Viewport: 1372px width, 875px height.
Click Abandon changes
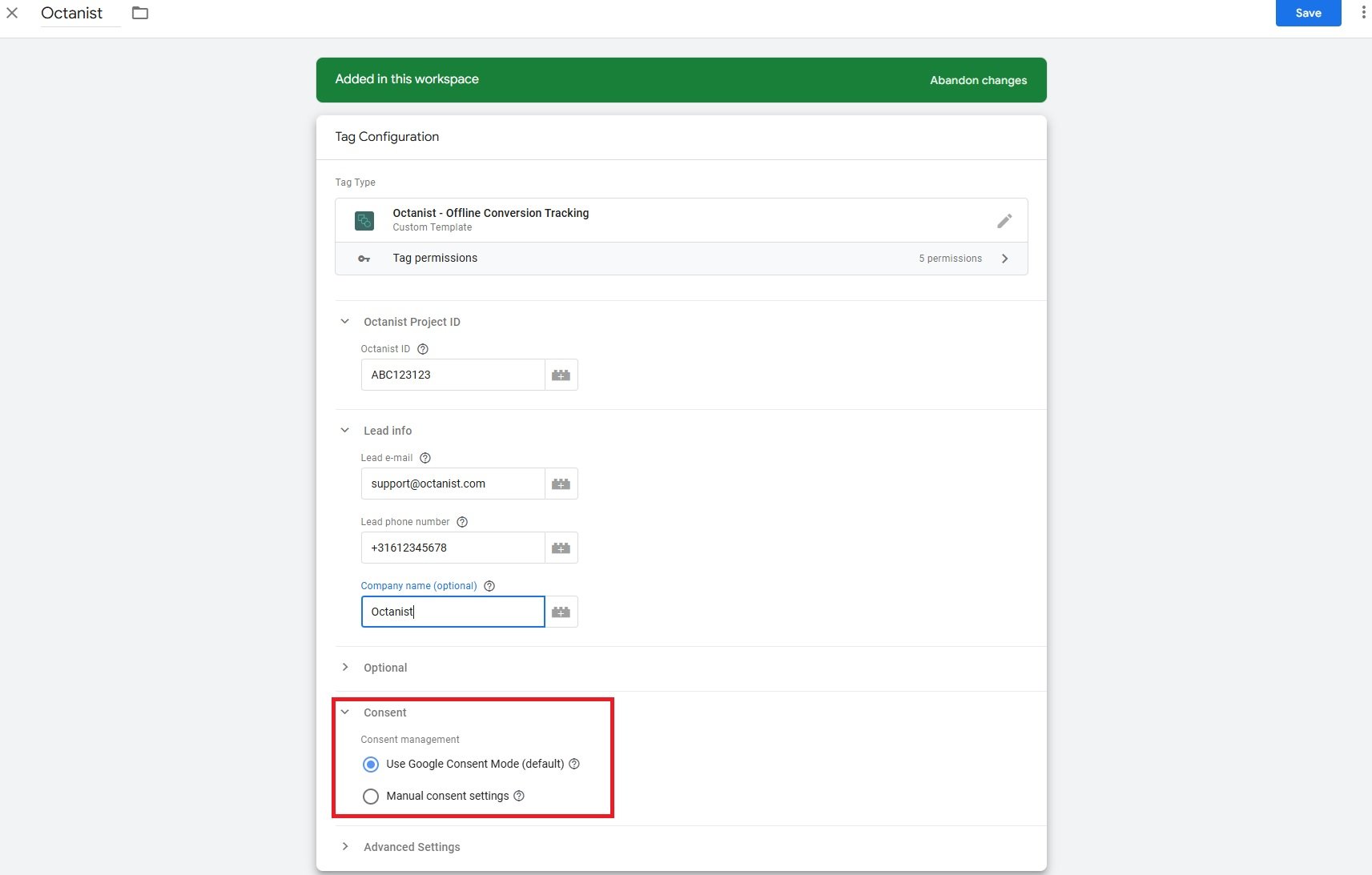point(978,80)
